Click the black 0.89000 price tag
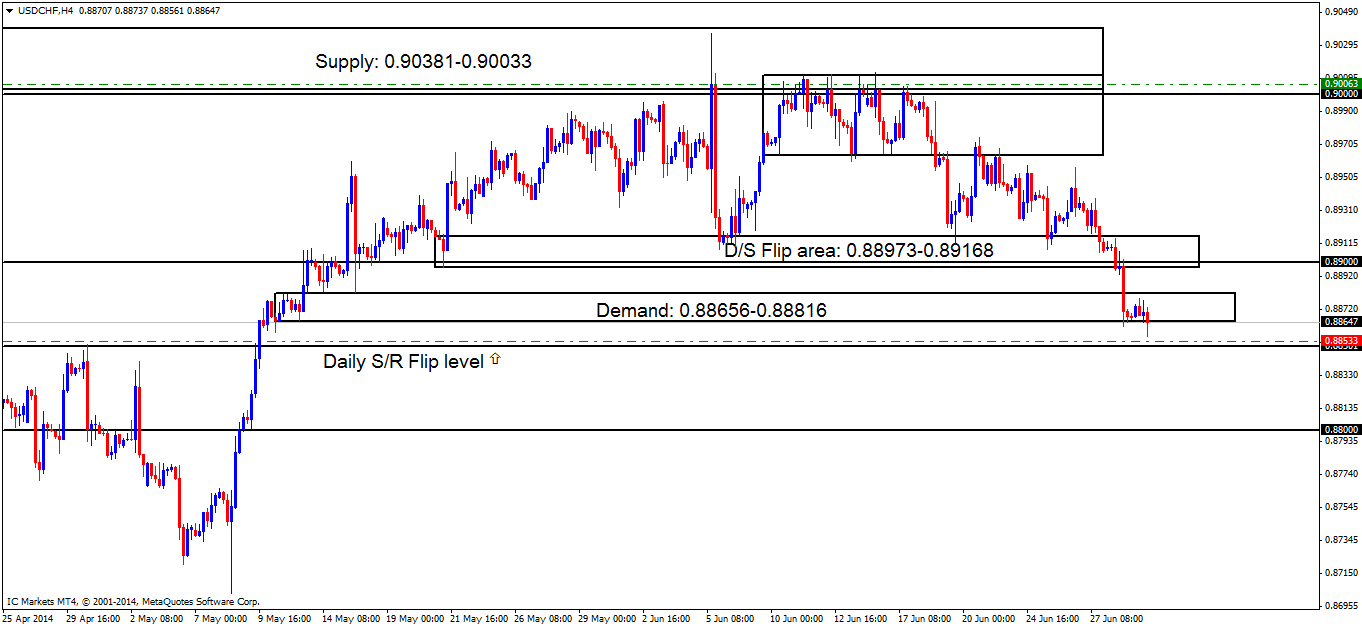This screenshot has width=1362, height=627. [1340, 261]
